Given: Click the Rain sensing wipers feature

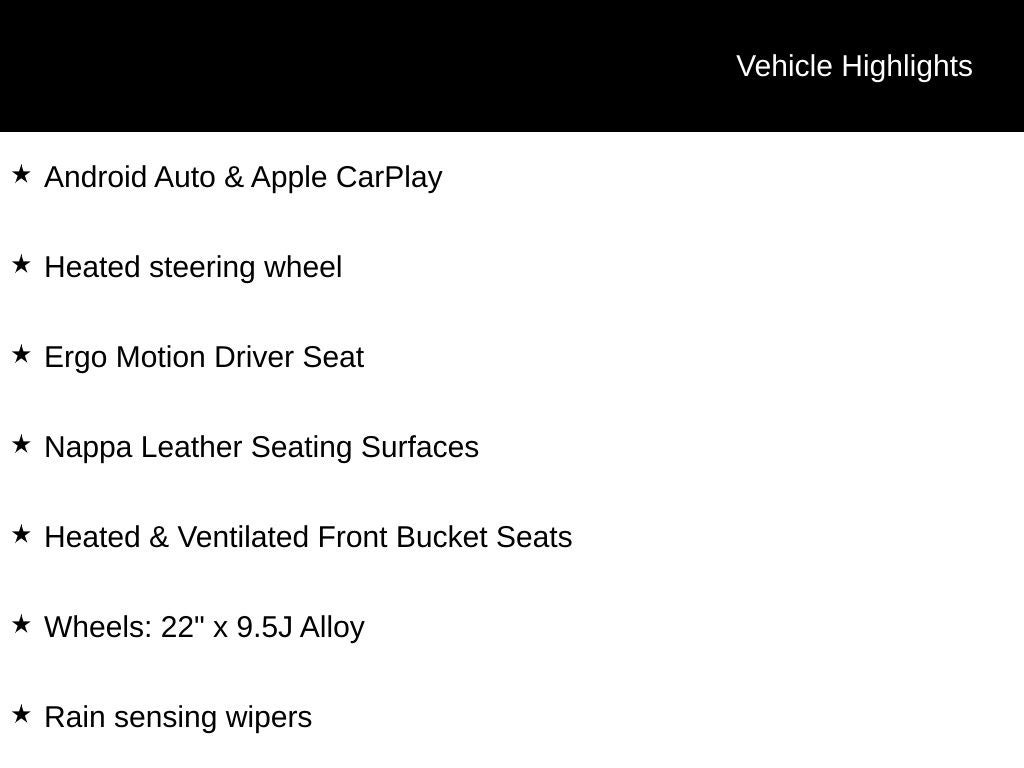Looking at the screenshot, I should (178, 717).
